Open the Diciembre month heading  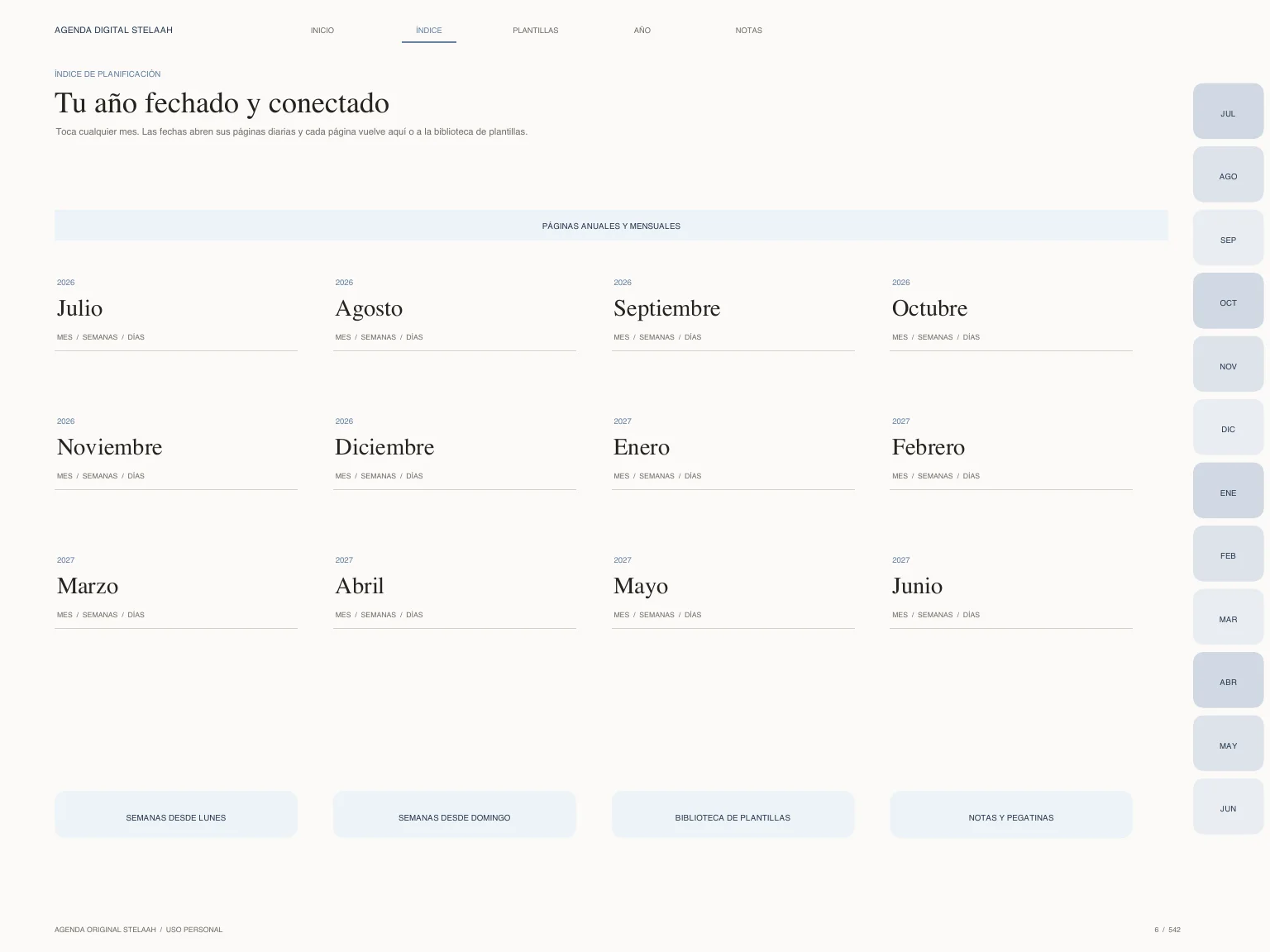(x=384, y=447)
